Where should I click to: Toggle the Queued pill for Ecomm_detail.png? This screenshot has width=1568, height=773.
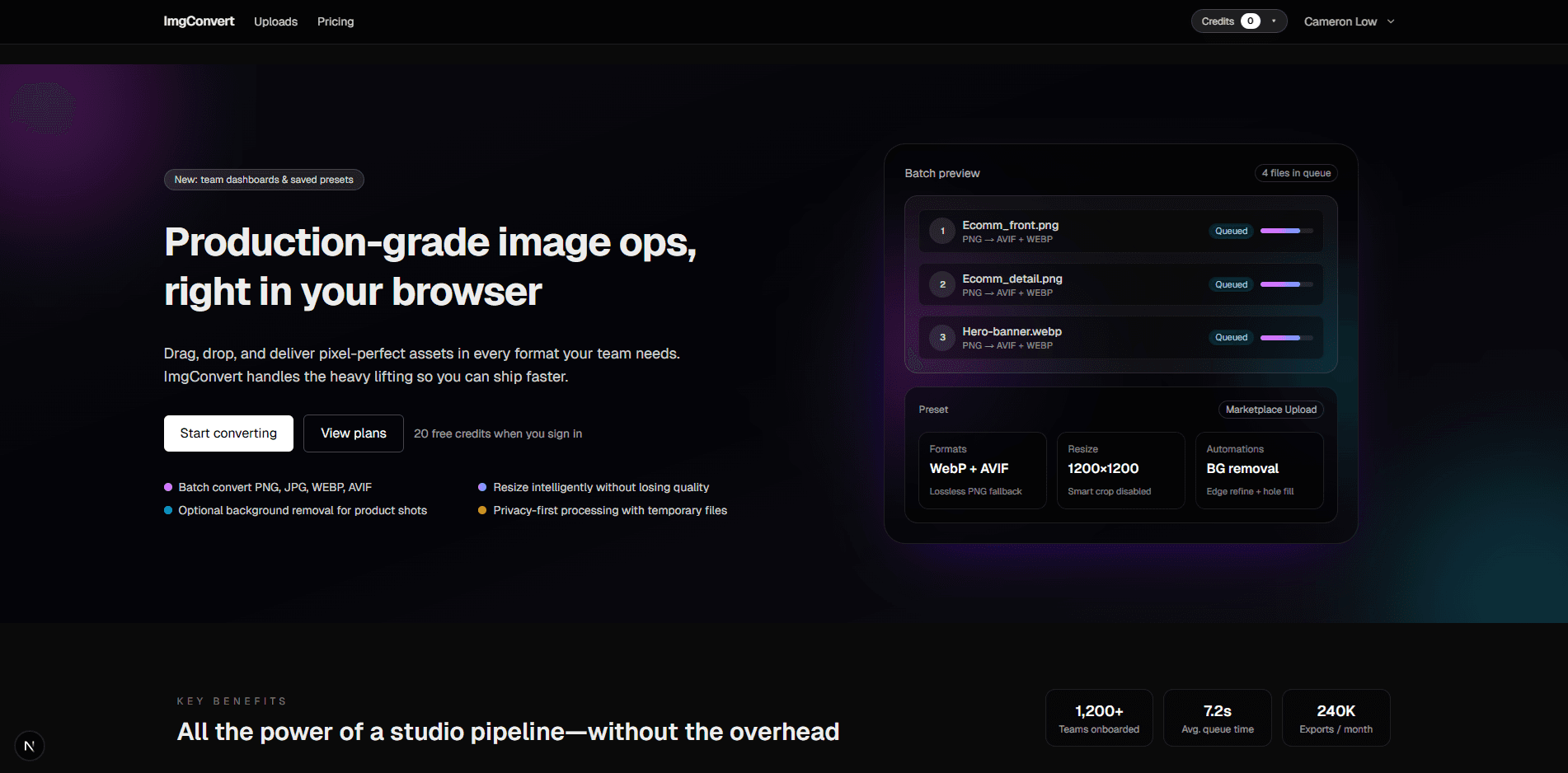[1231, 284]
